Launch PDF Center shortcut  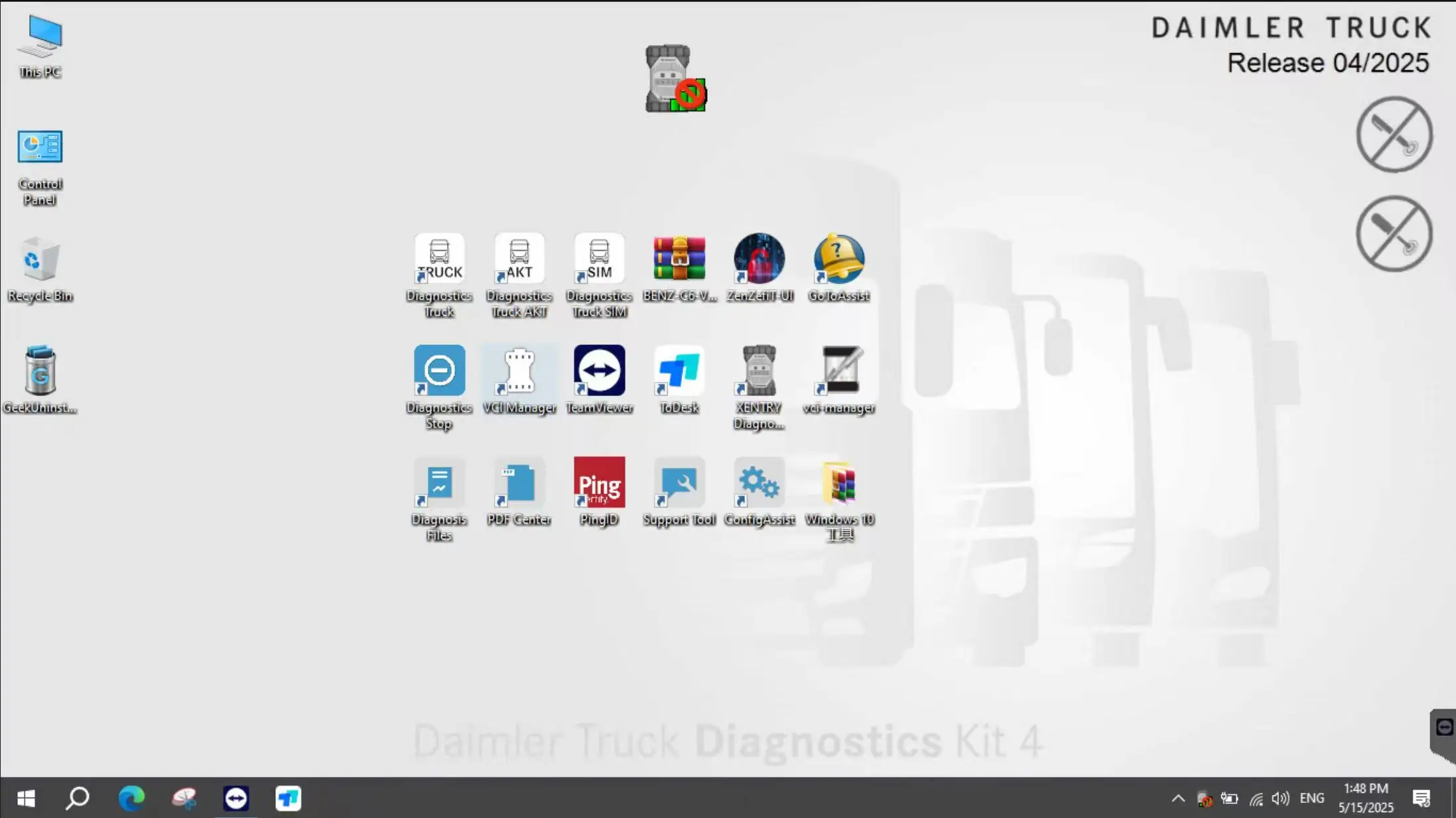519,492
